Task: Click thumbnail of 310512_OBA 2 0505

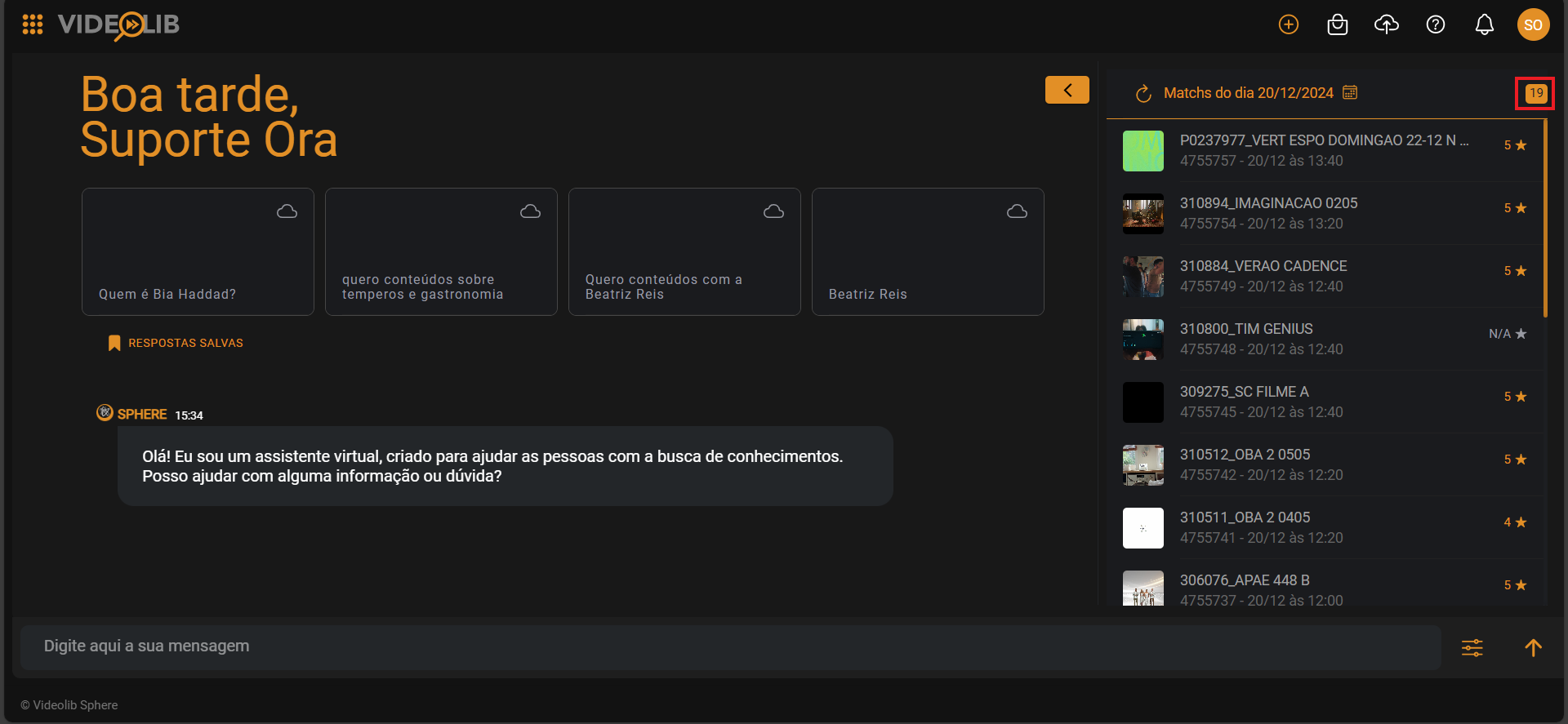Action: [1143, 465]
